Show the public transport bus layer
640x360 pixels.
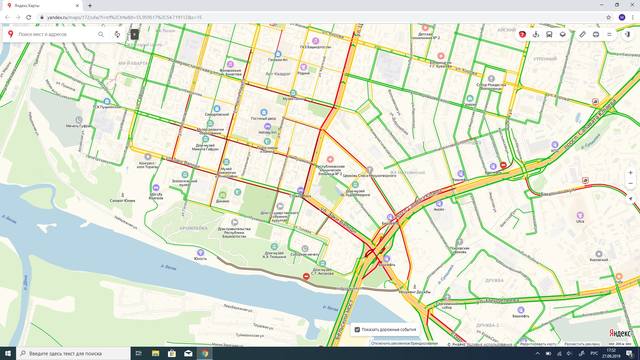[549, 35]
